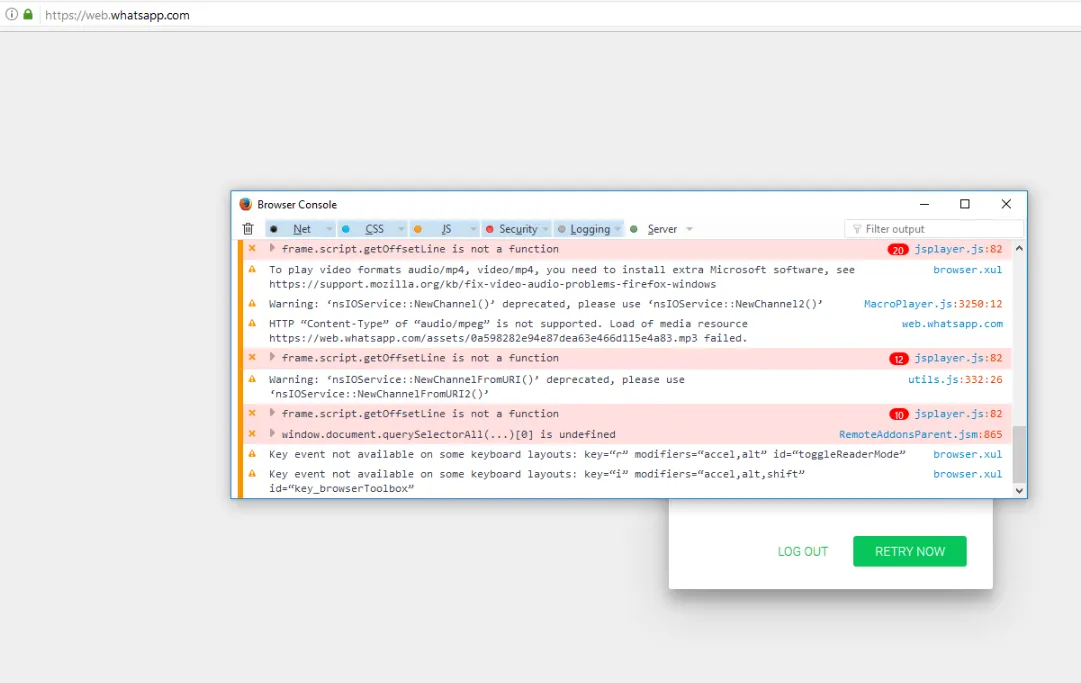The height and width of the screenshot is (683, 1081).
Task: Click error X icon on querySelectorAll row
Action: 252,434
